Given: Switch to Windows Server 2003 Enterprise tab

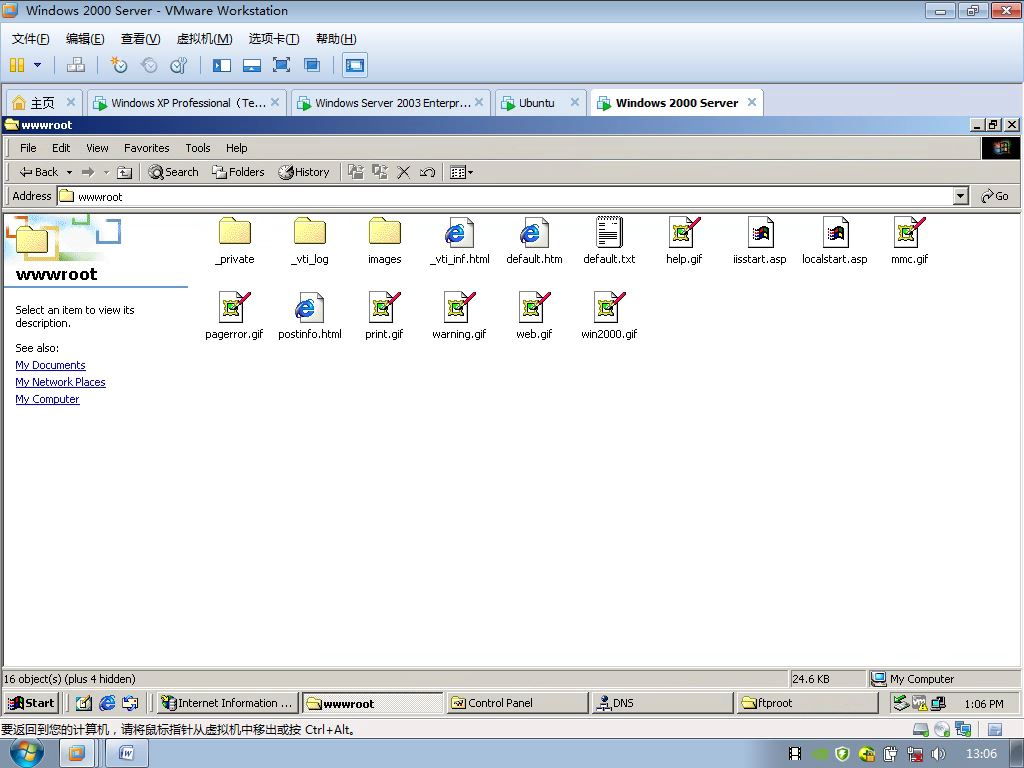Looking at the screenshot, I should pyautogui.click(x=391, y=103).
